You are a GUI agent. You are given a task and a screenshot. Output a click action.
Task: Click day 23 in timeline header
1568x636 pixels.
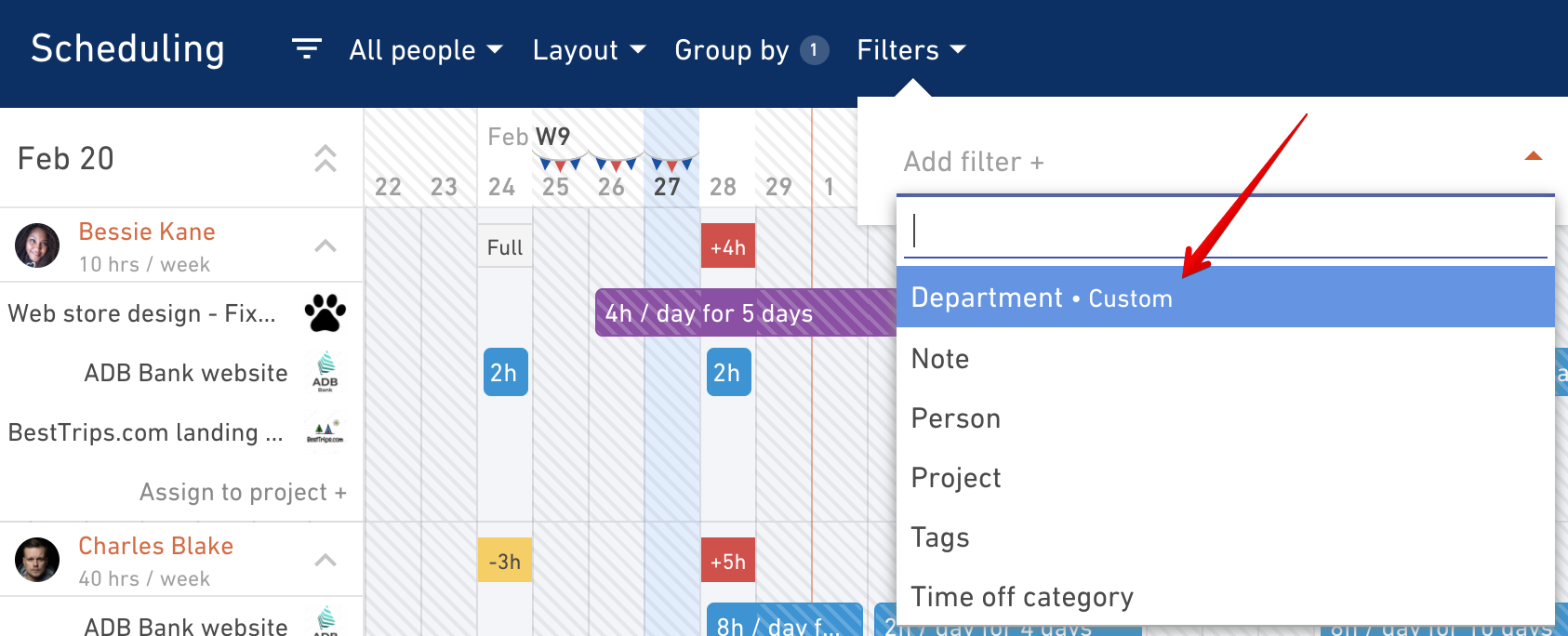[444, 187]
